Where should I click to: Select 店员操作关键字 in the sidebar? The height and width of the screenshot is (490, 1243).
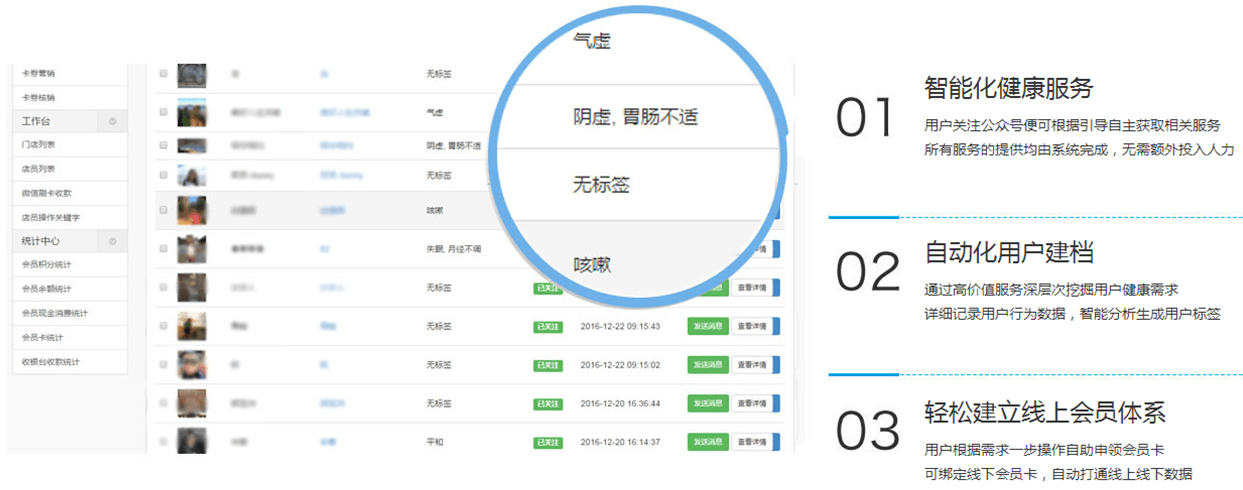coord(50,216)
